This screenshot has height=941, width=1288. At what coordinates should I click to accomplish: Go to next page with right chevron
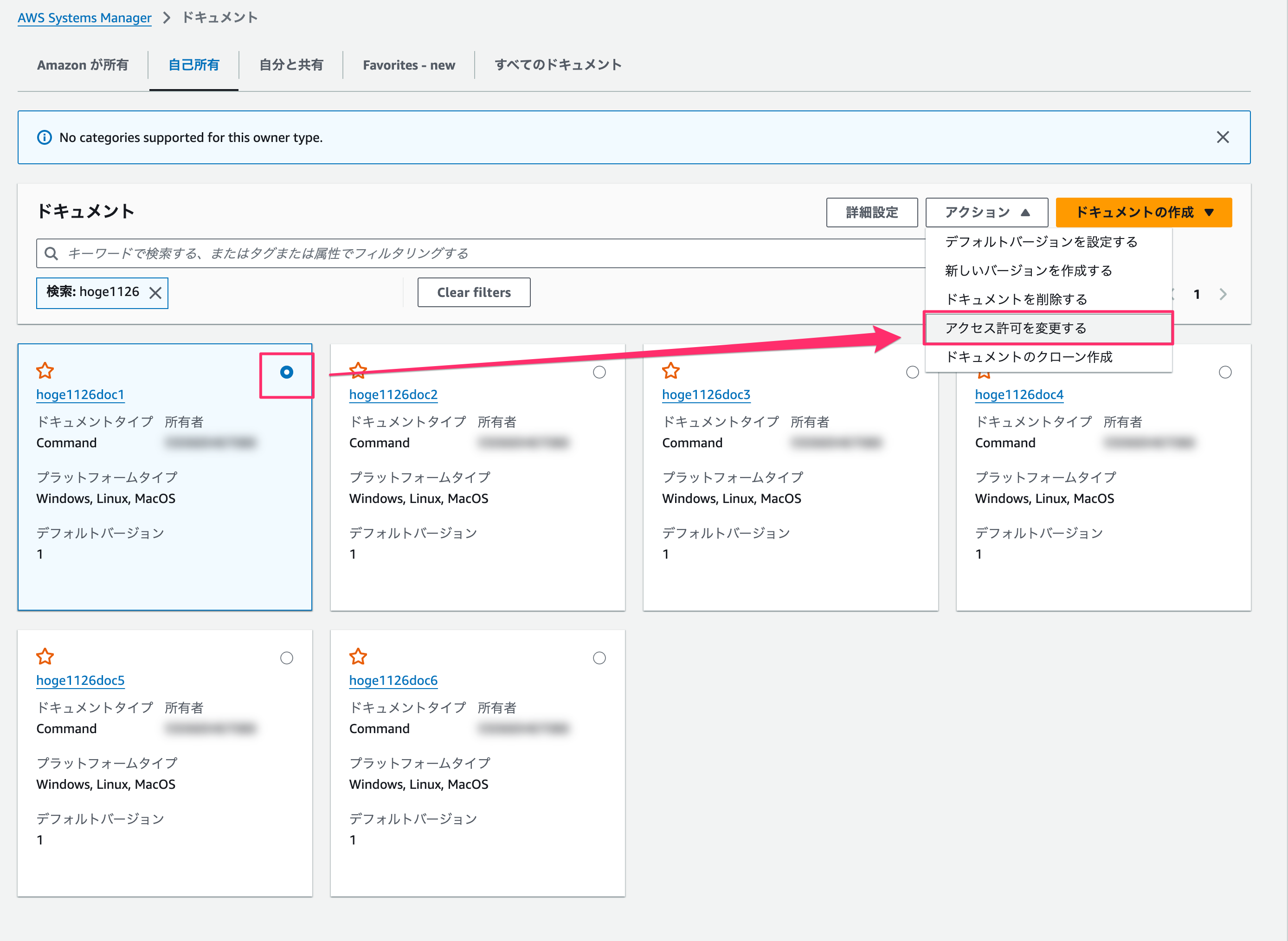(1223, 295)
